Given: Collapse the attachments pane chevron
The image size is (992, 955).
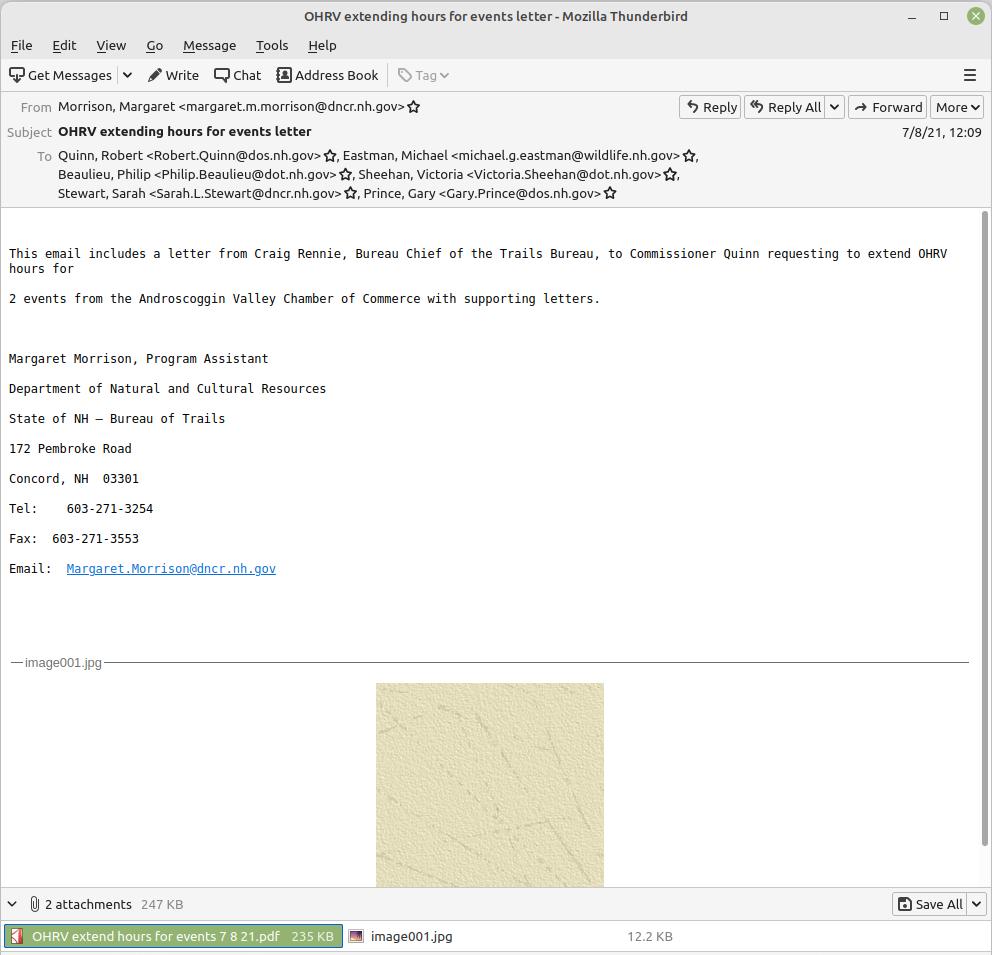Looking at the screenshot, I should tap(13, 904).
